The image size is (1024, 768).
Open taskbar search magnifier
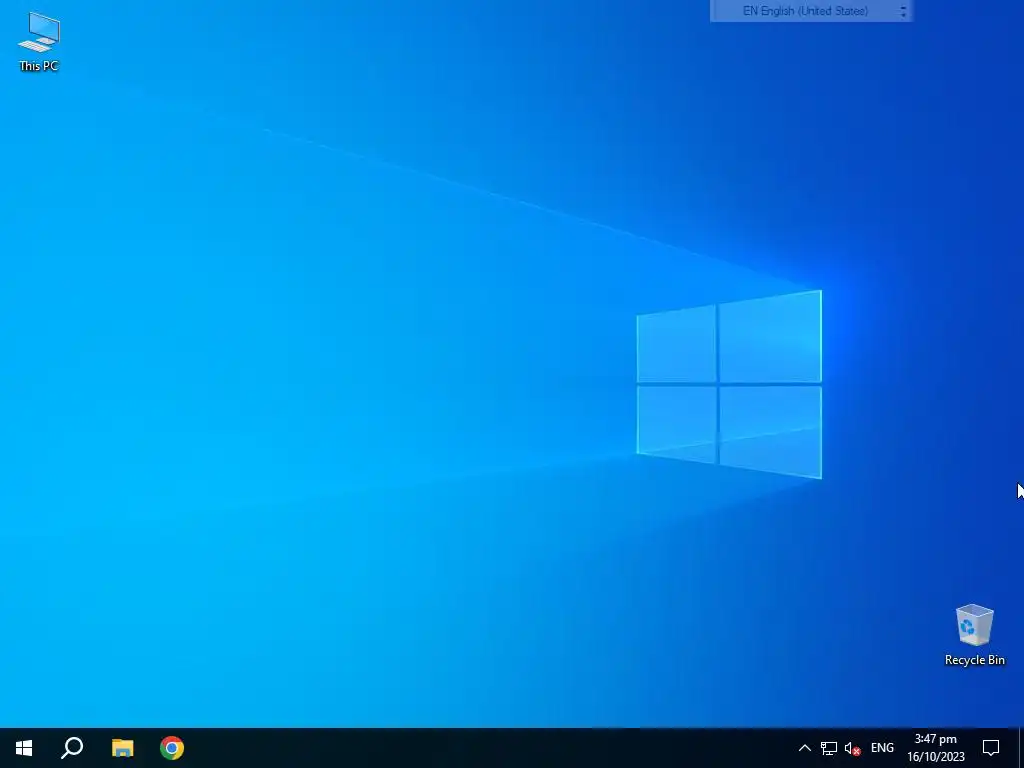(72, 748)
